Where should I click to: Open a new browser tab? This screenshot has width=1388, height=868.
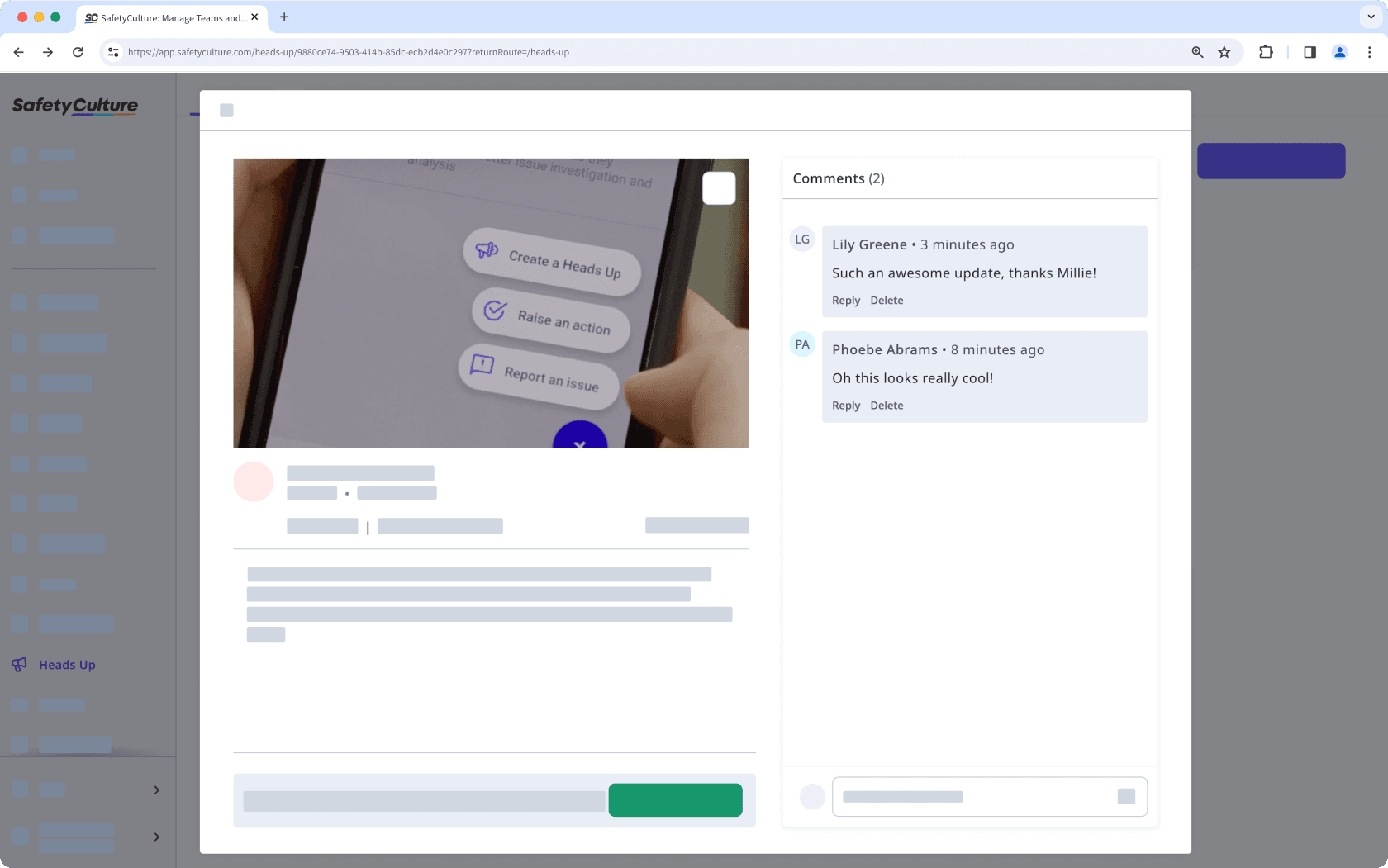pyautogui.click(x=284, y=17)
